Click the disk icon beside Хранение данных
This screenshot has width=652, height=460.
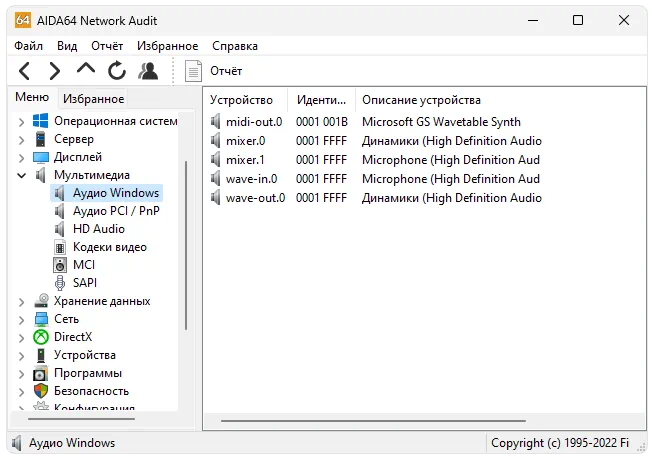[41, 301]
